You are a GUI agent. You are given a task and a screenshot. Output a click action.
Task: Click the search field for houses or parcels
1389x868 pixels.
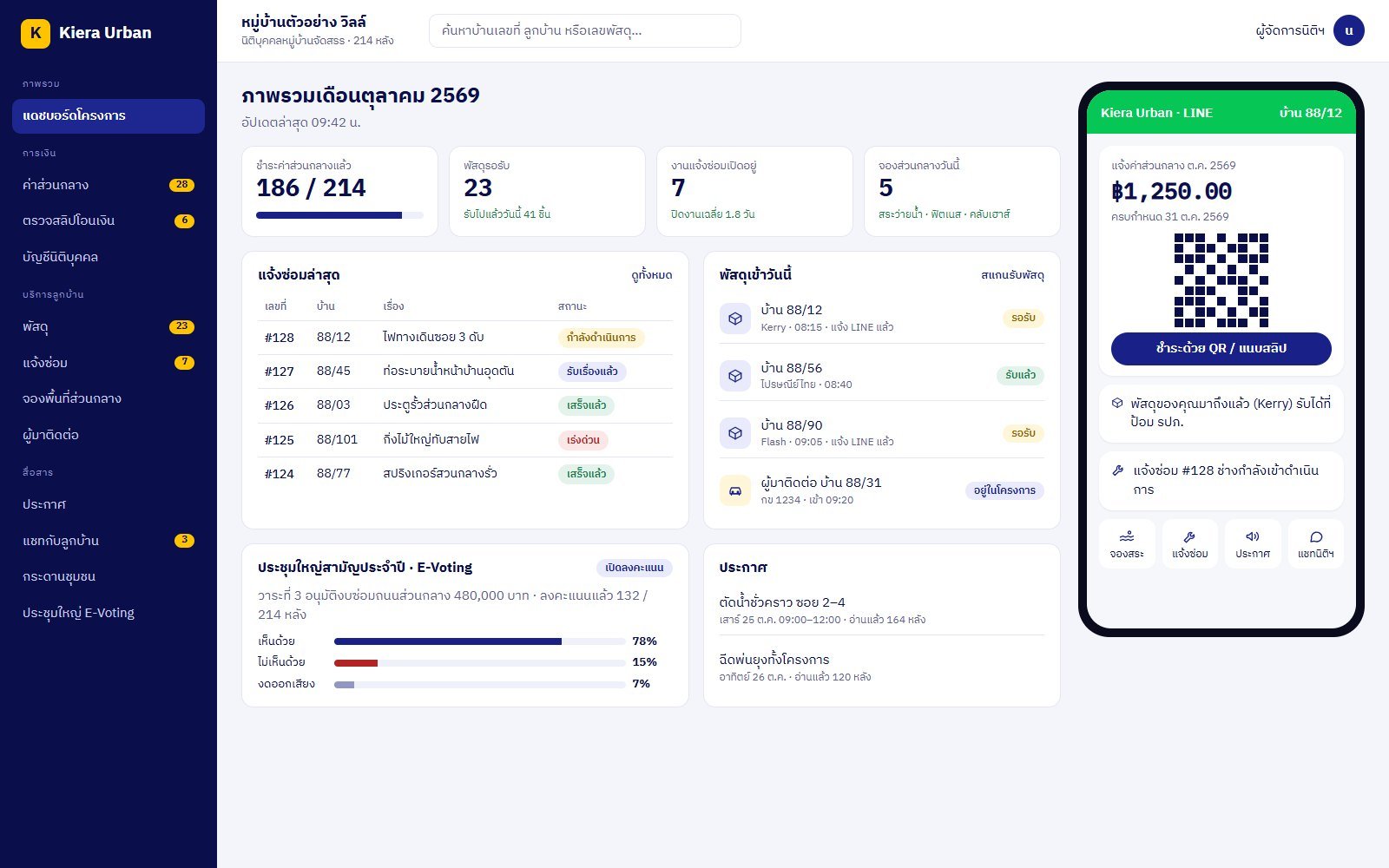(x=585, y=31)
